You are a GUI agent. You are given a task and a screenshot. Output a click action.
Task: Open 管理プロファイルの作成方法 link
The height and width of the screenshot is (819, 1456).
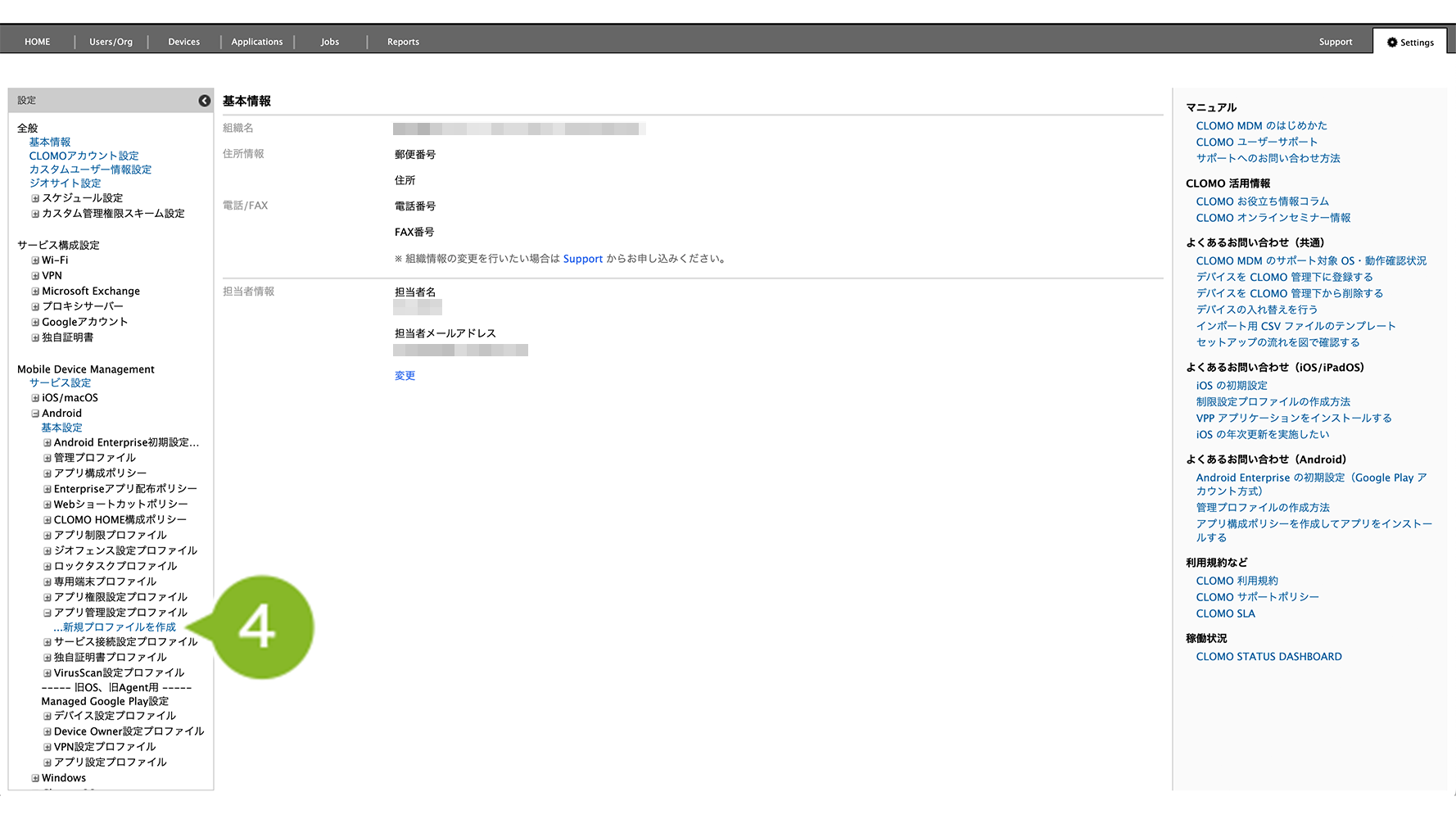click(x=1263, y=508)
